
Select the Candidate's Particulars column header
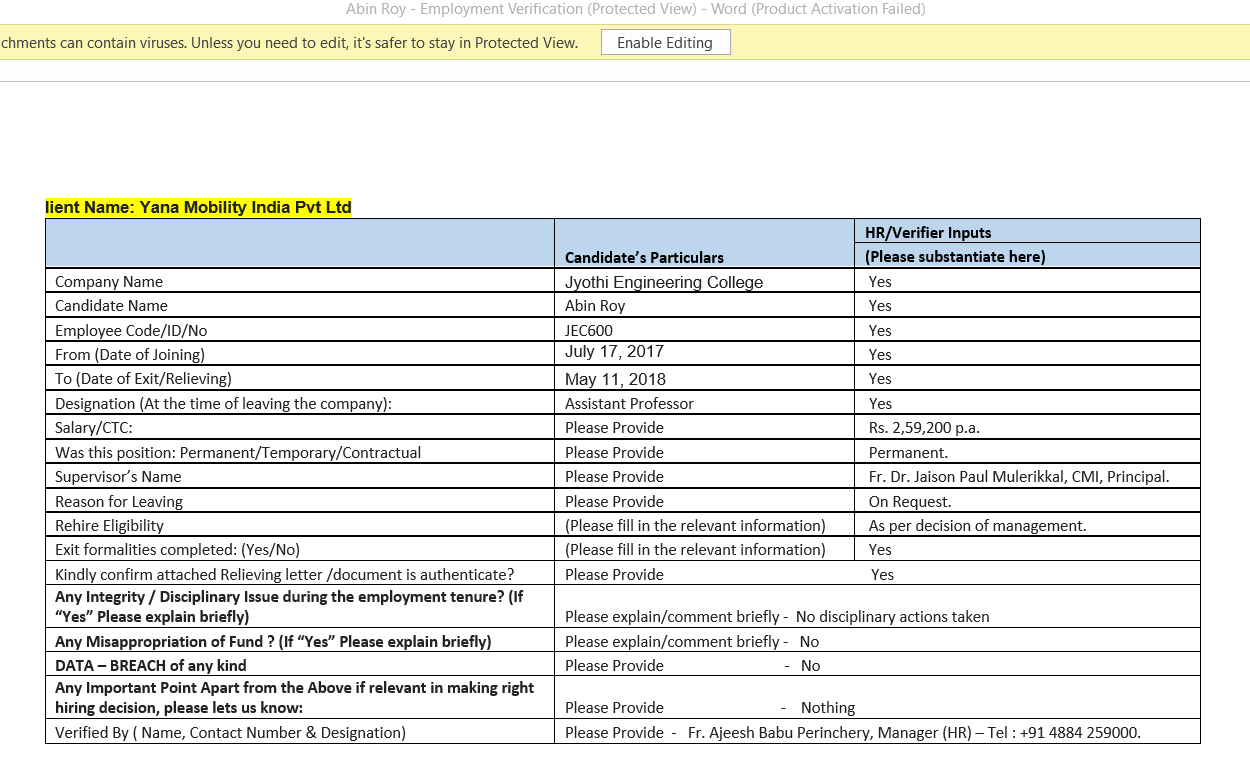pyautogui.click(x=644, y=257)
